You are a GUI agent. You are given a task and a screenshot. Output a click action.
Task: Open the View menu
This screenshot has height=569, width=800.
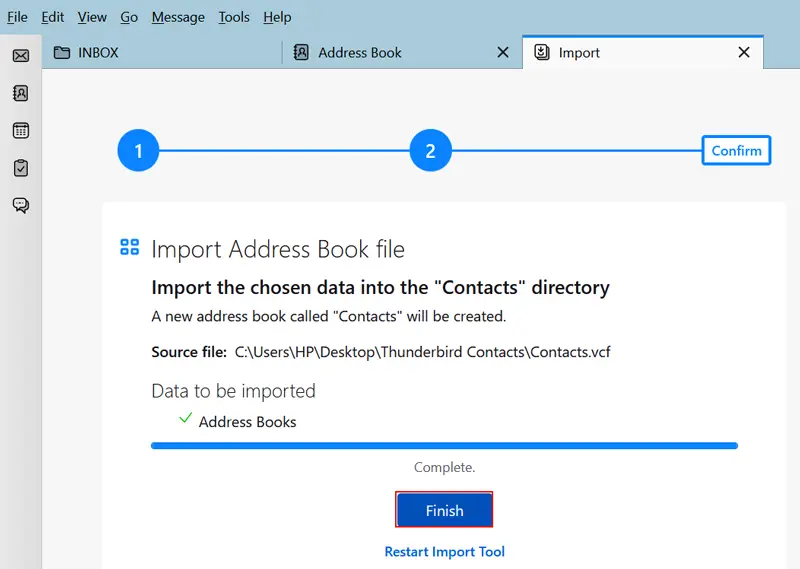tap(92, 17)
